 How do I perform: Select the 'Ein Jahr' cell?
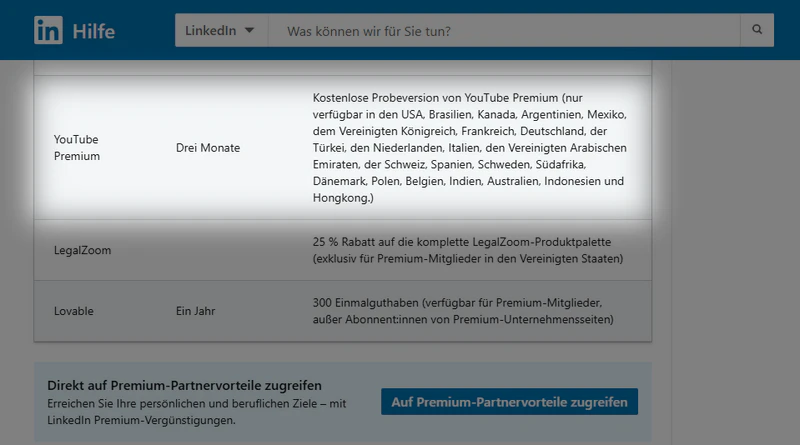tap(195, 311)
